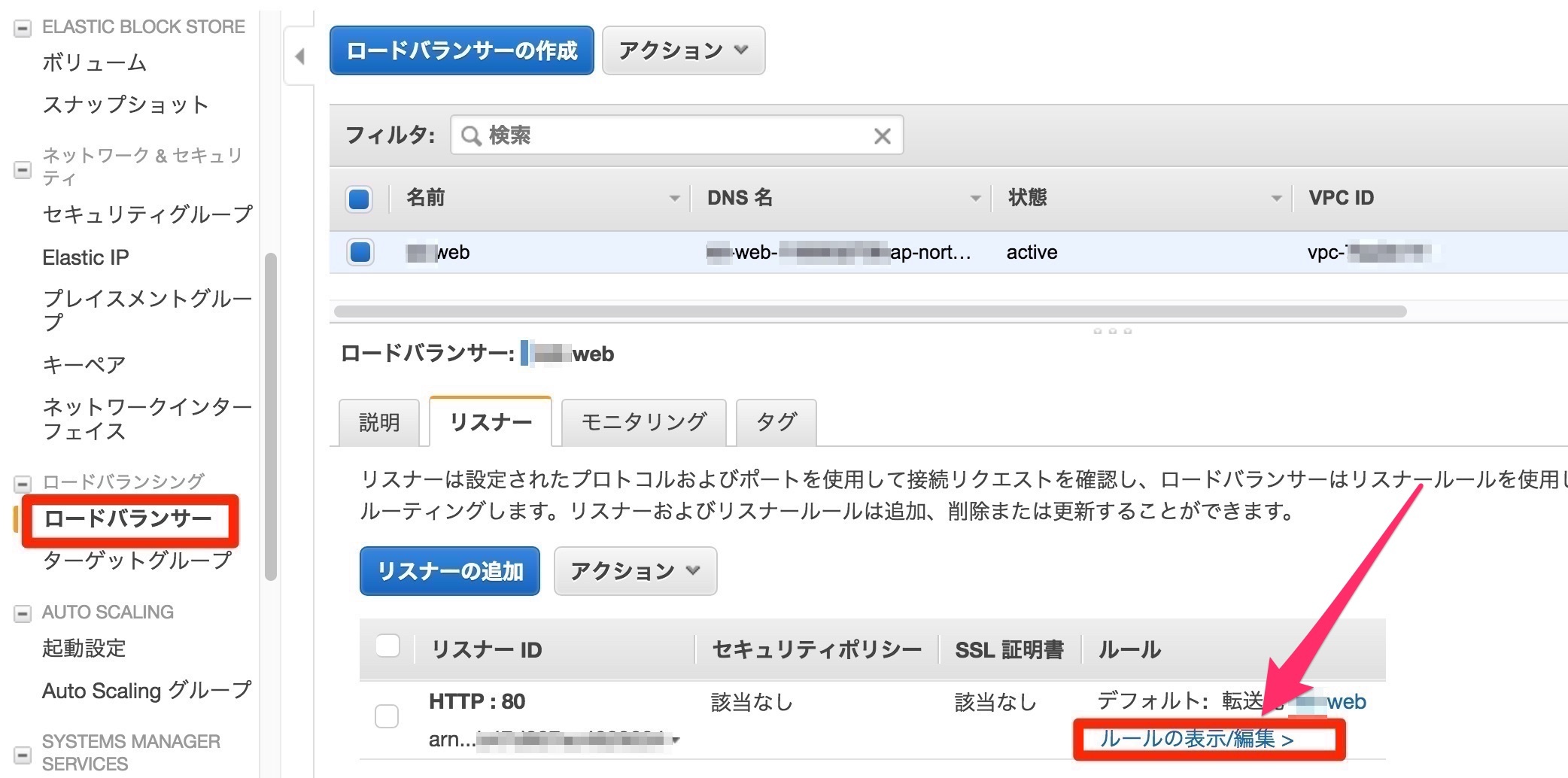Click the ロードバランサーの作成 button
1568x778 pixels.
point(461,51)
